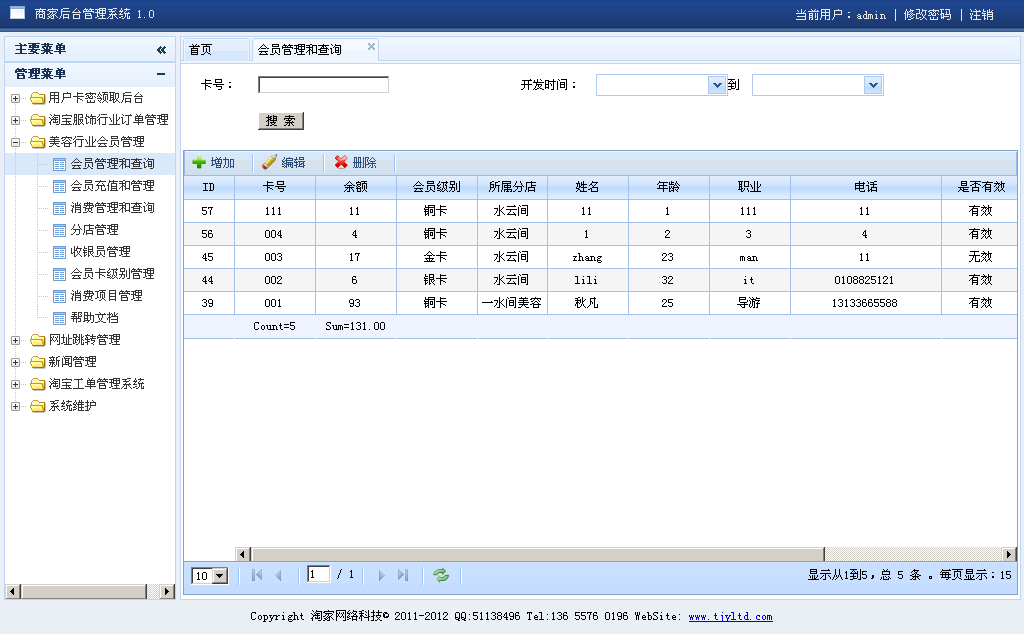Collapse the 管理菜单 section
The width and height of the screenshot is (1024, 634).
point(161,74)
